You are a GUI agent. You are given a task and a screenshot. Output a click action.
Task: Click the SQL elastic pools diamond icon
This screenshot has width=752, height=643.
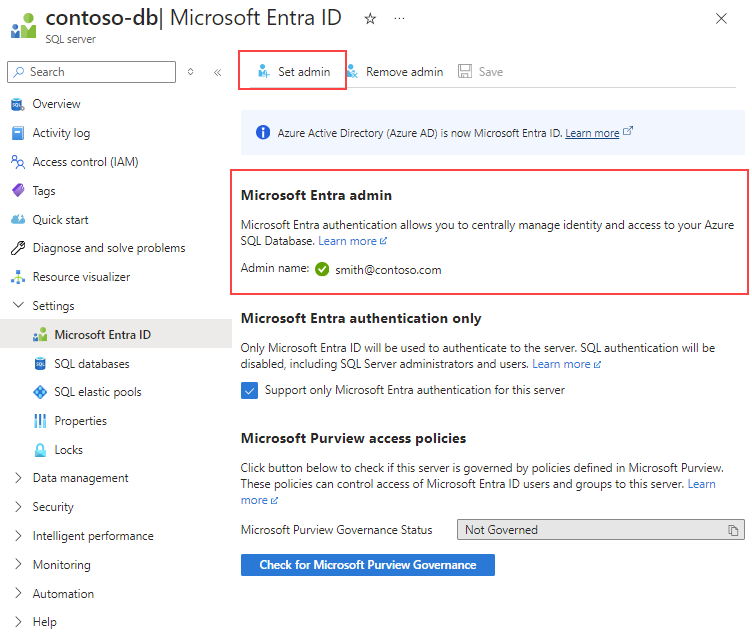40,392
